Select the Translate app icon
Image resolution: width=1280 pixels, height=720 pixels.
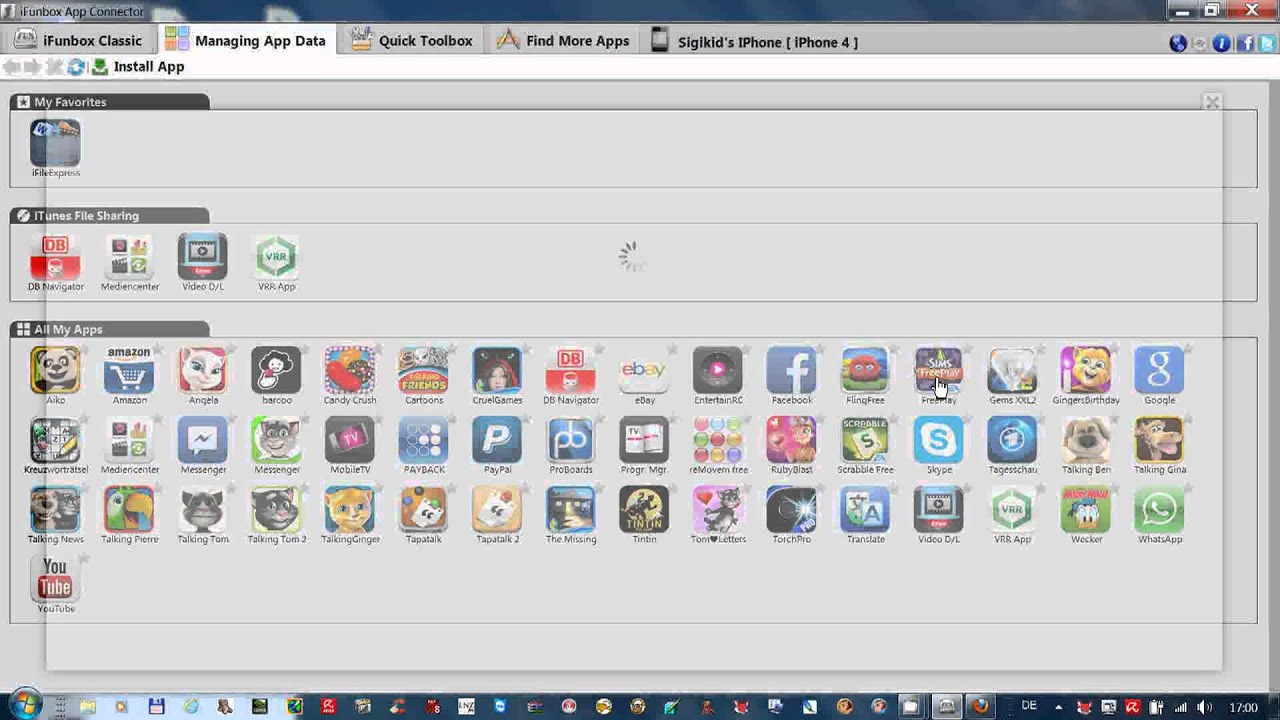tap(865, 510)
